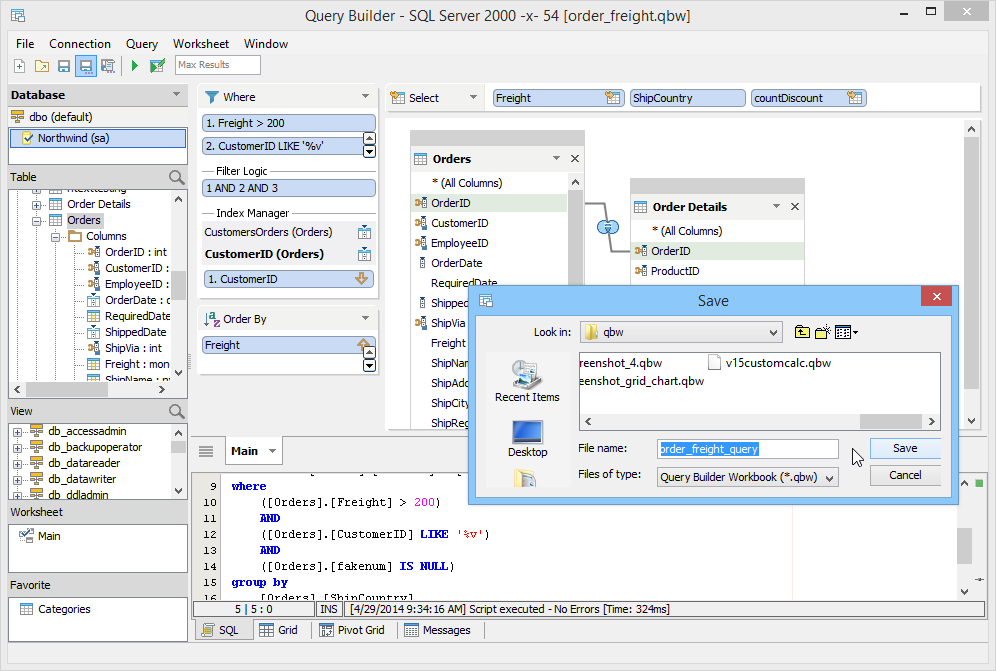Click the new query toolbar icon
Image resolution: width=996 pixels, height=671 pixels.
point(20,65)
